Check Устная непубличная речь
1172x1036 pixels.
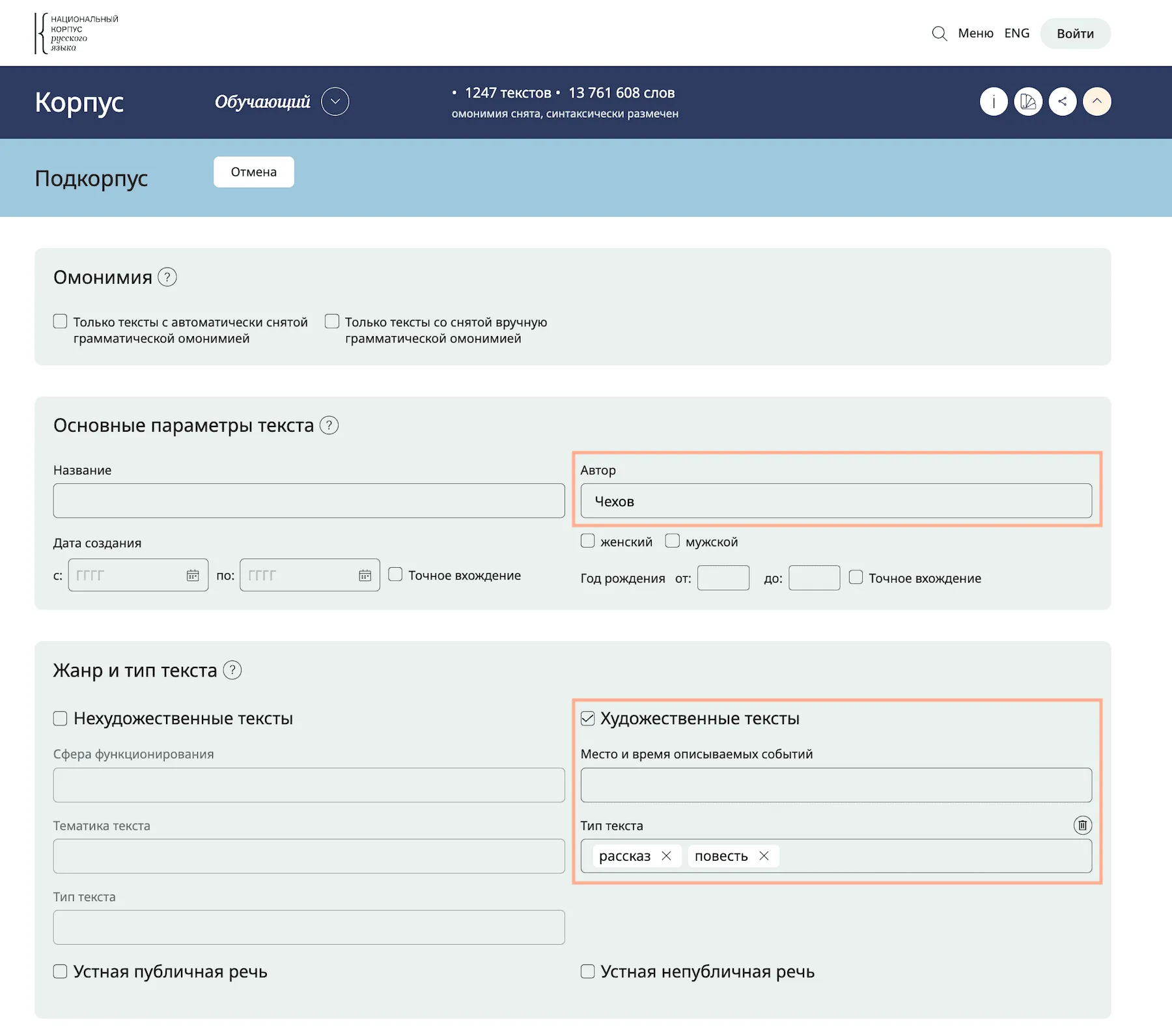(x=587, y=972)
